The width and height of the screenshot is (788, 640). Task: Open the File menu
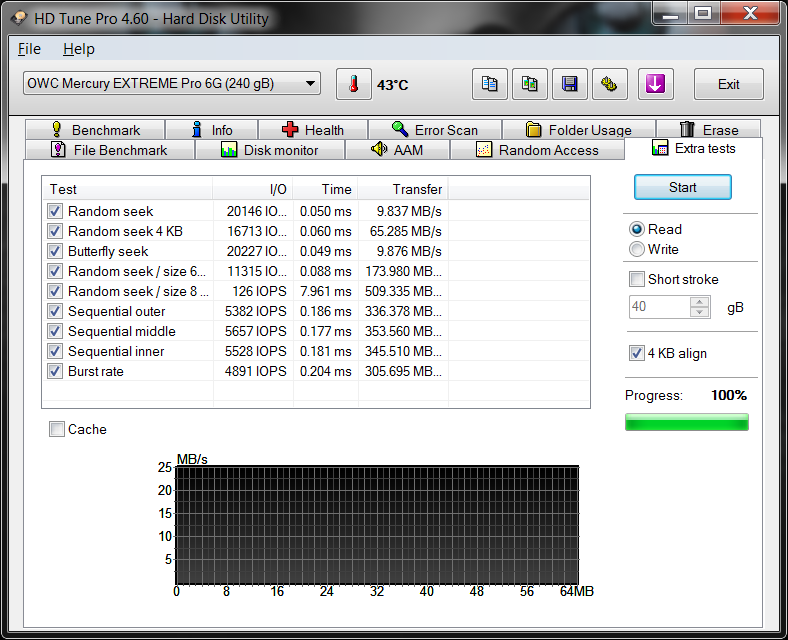(x=29, y=49)
